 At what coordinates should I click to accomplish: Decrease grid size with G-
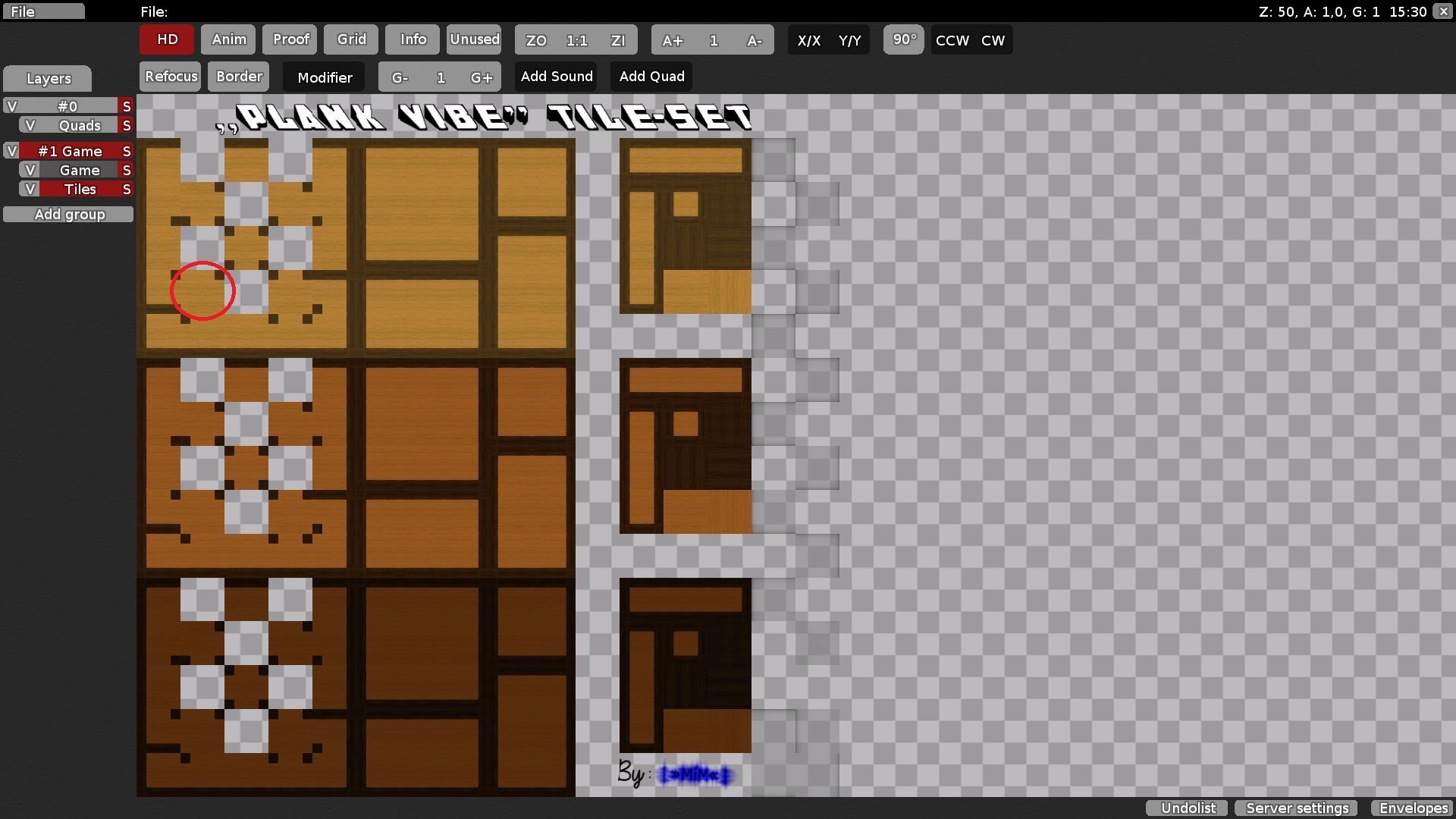(x=400, y=77)
